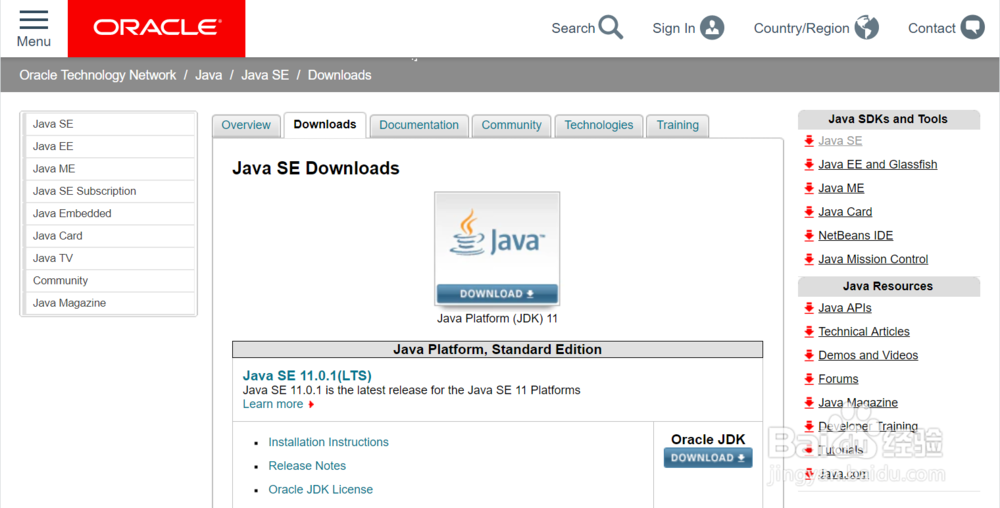Screen dimensions: 1000x508
Task: Open Java SE Subscription sidebar item
Action: click(x=109, y=191)
